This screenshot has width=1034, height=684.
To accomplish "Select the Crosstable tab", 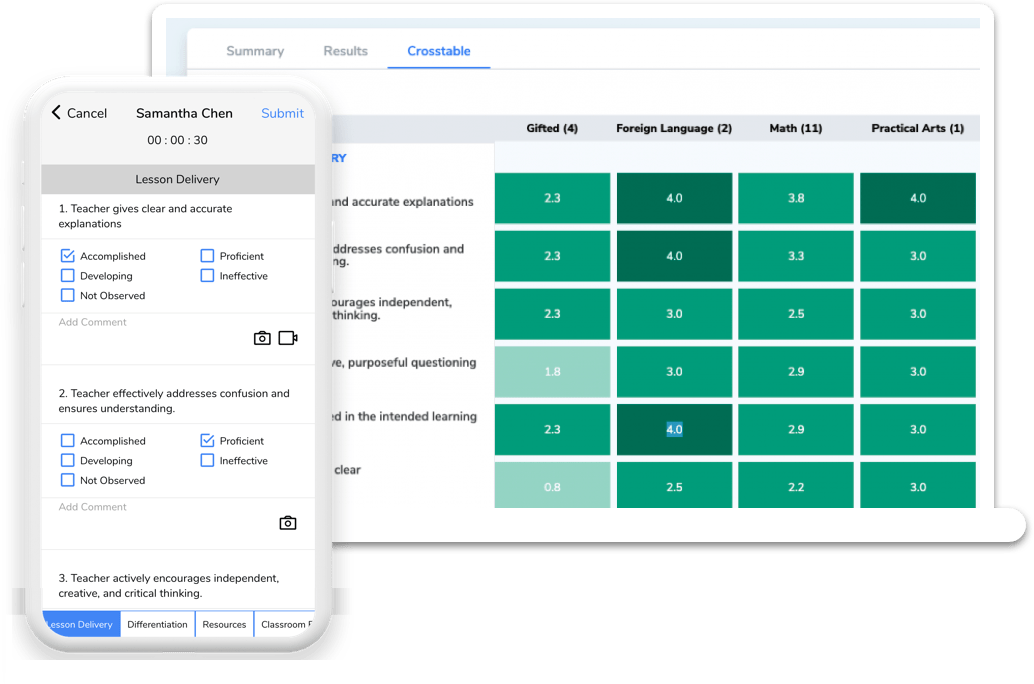I will (x=438, y=51).
